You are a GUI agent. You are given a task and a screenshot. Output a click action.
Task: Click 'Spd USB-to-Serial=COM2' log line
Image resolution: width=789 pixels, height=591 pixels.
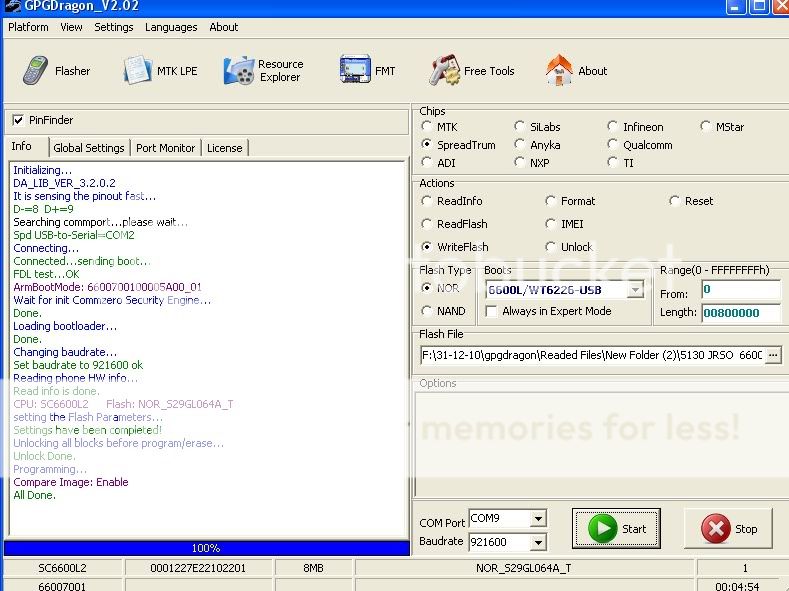pyautogui.click(x=73, y=235)
